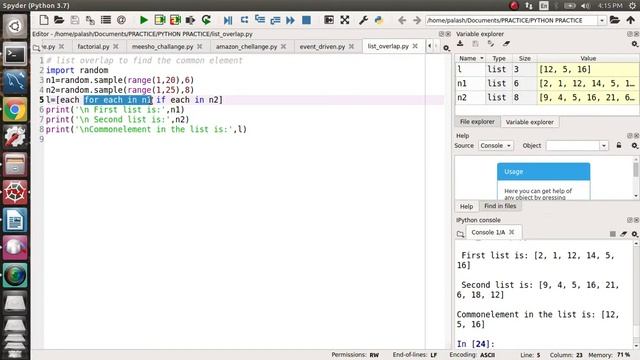Click the Save all files icon
640x360 pixels.
pyautogui.click(x=90, y=20)
